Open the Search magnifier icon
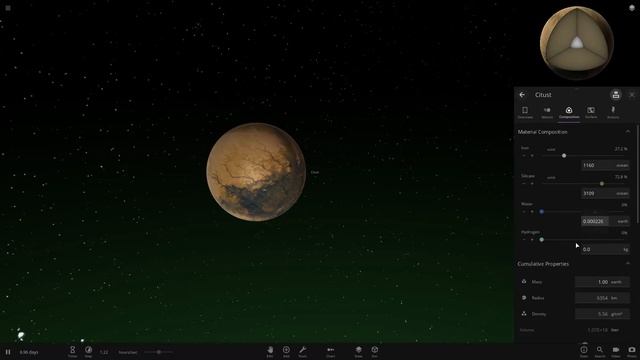 [x=600, y=351]
